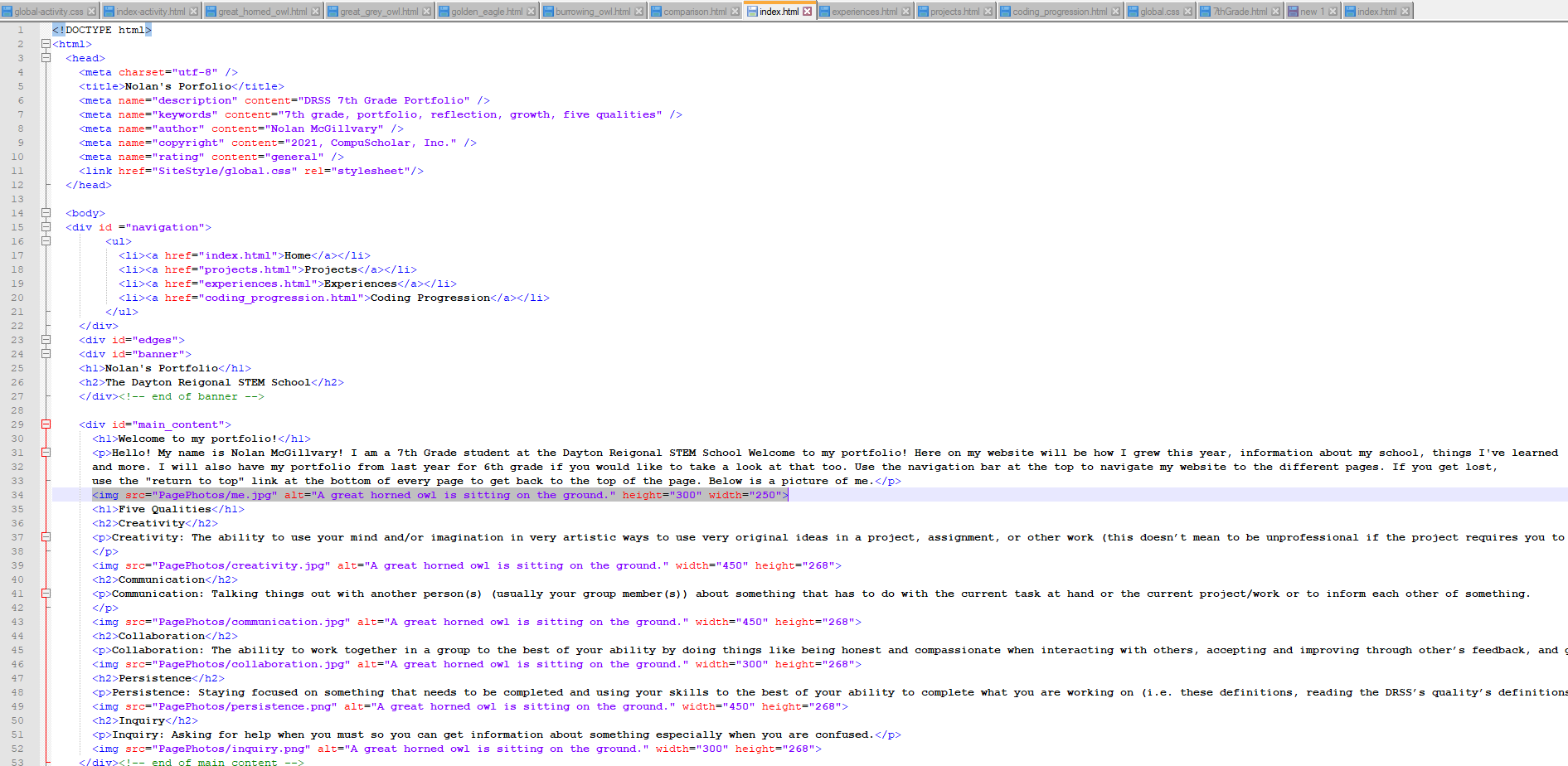
Task: Collapse the Communication paragraph fold on line 41
Action: (46, 594)
